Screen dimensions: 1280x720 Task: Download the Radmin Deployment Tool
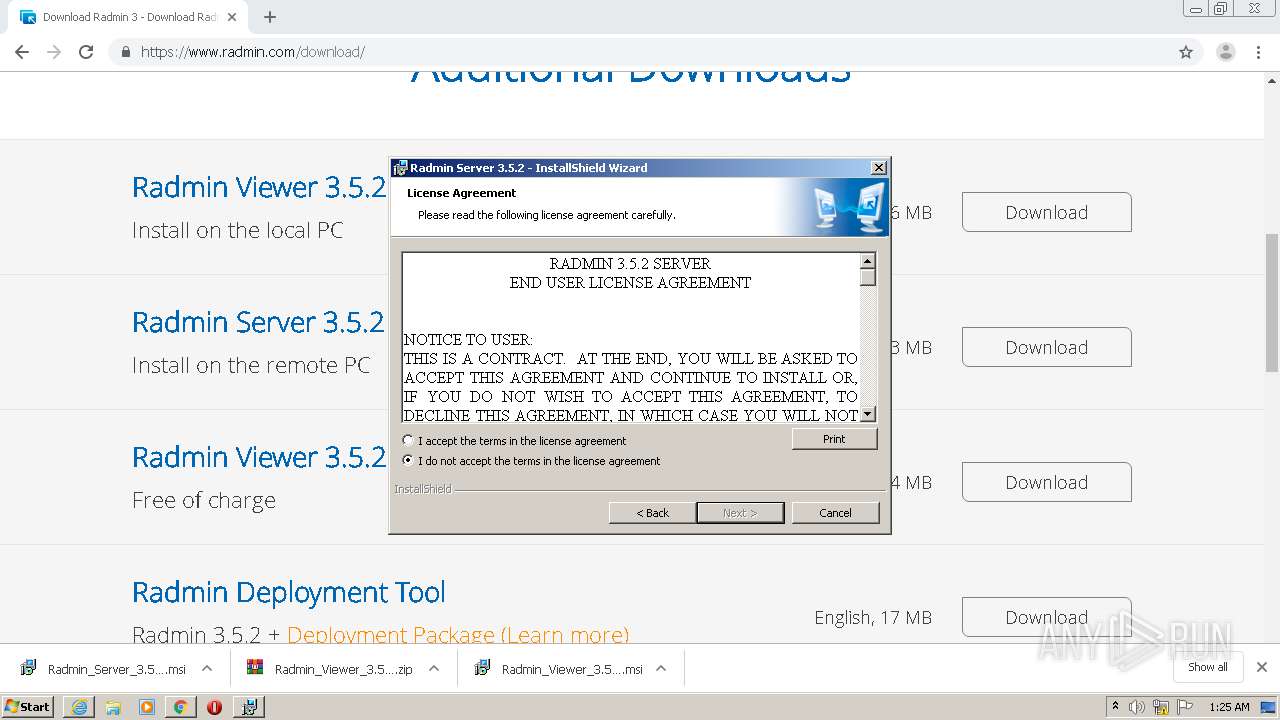click(x=1046, y=617)
